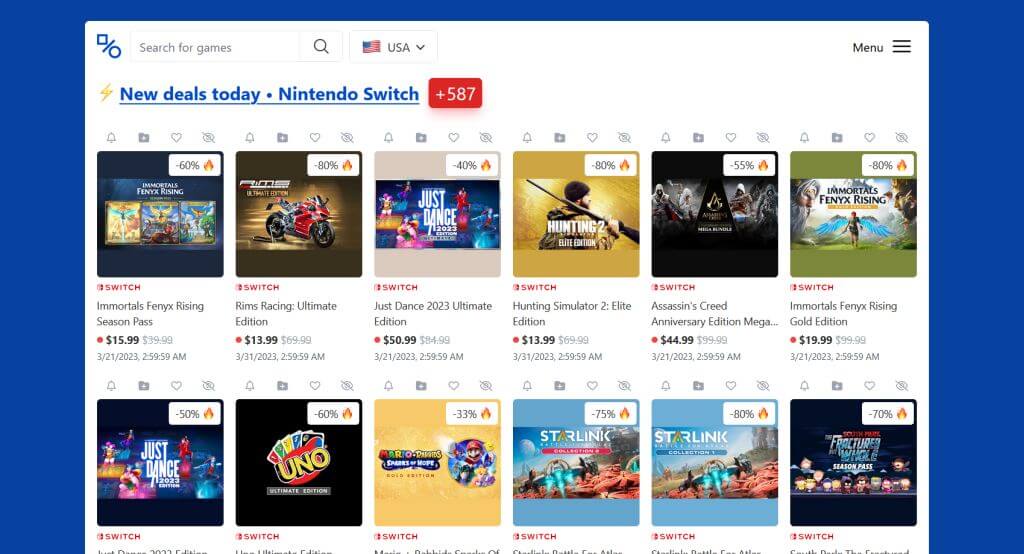
Task: Click the percent logo home icon
Action: [108, 46]
